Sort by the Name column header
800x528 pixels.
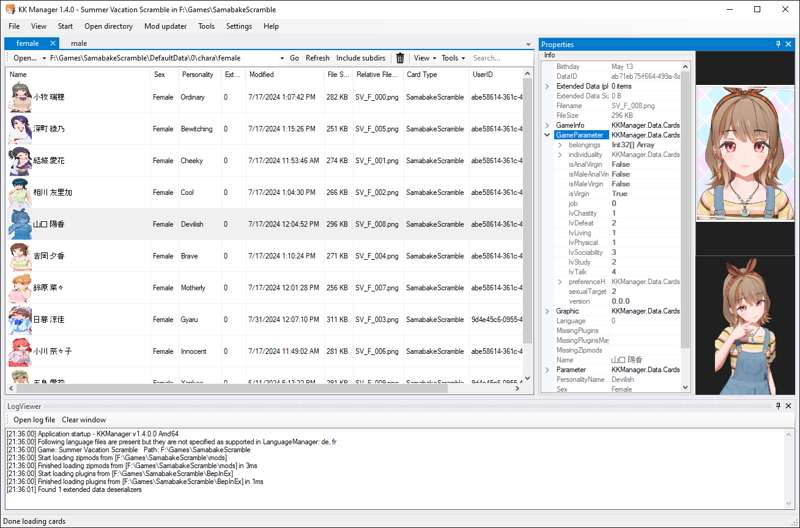pyautogui.click(x=79, y=74)
